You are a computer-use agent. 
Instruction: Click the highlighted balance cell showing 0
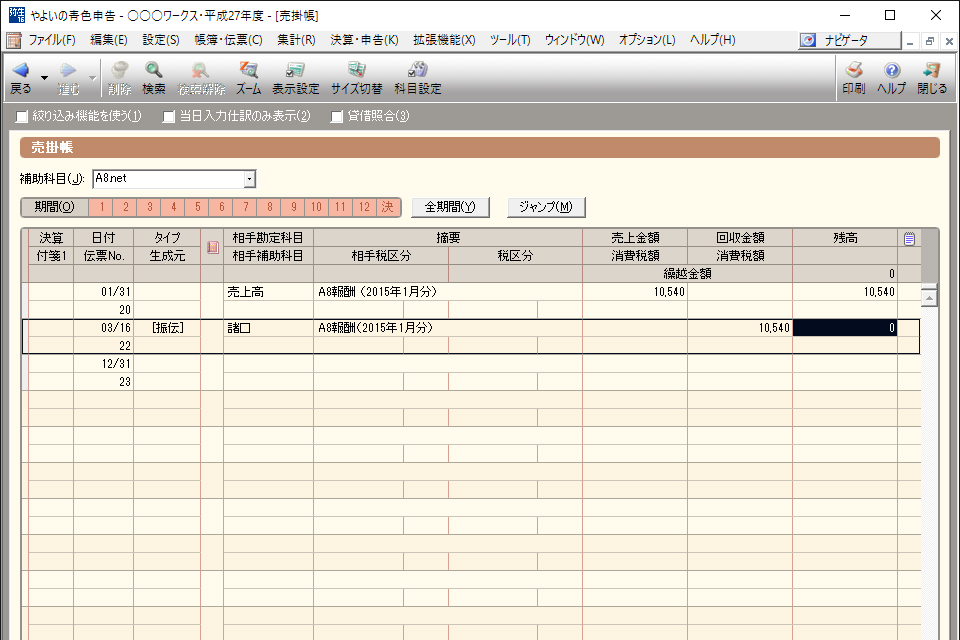pos(845,328)
